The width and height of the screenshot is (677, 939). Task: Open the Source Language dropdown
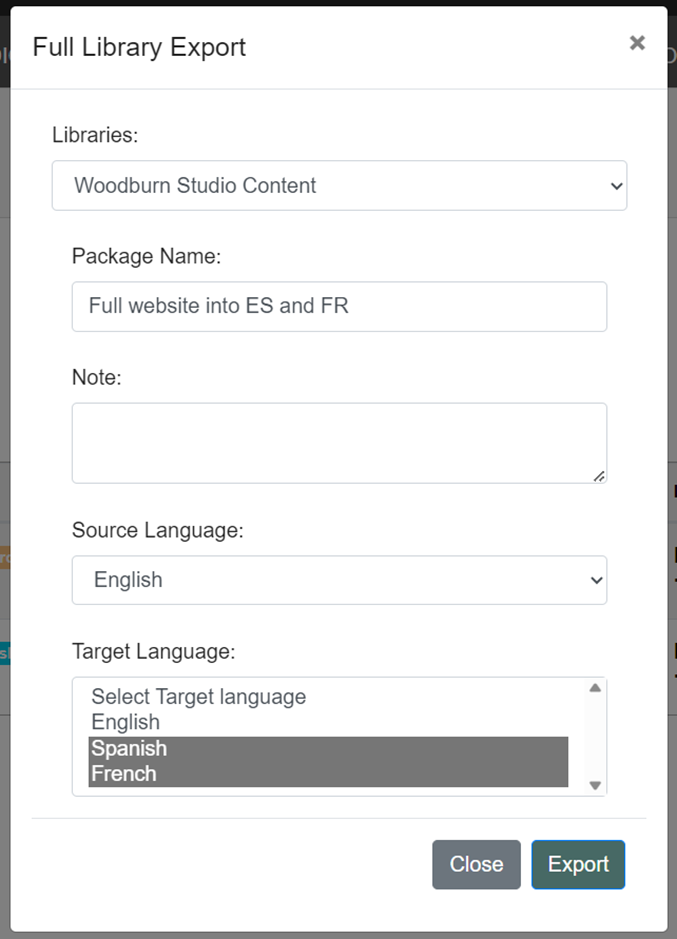click(x=340, y=580)
